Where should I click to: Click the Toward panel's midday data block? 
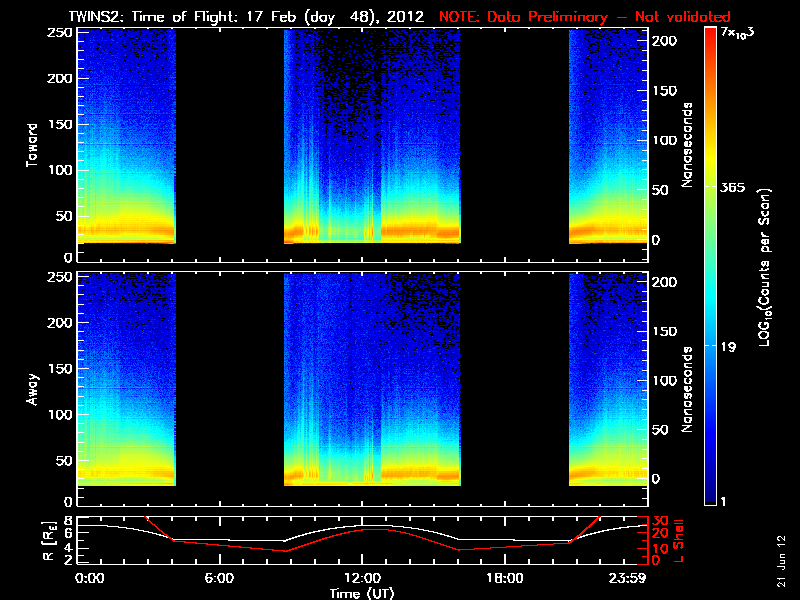(x=372, y=136)
